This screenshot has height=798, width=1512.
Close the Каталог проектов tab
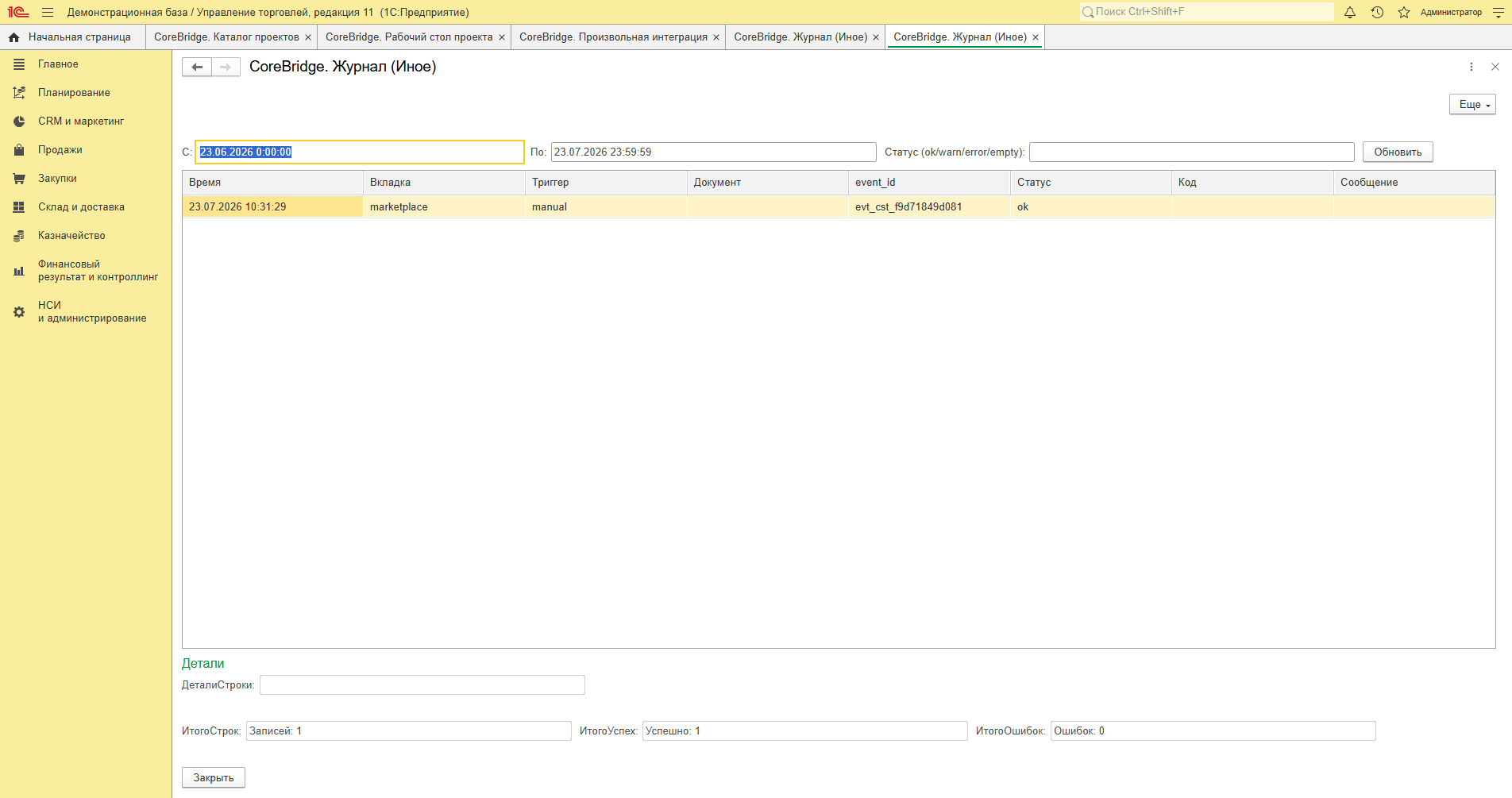[x=308, y=37]
